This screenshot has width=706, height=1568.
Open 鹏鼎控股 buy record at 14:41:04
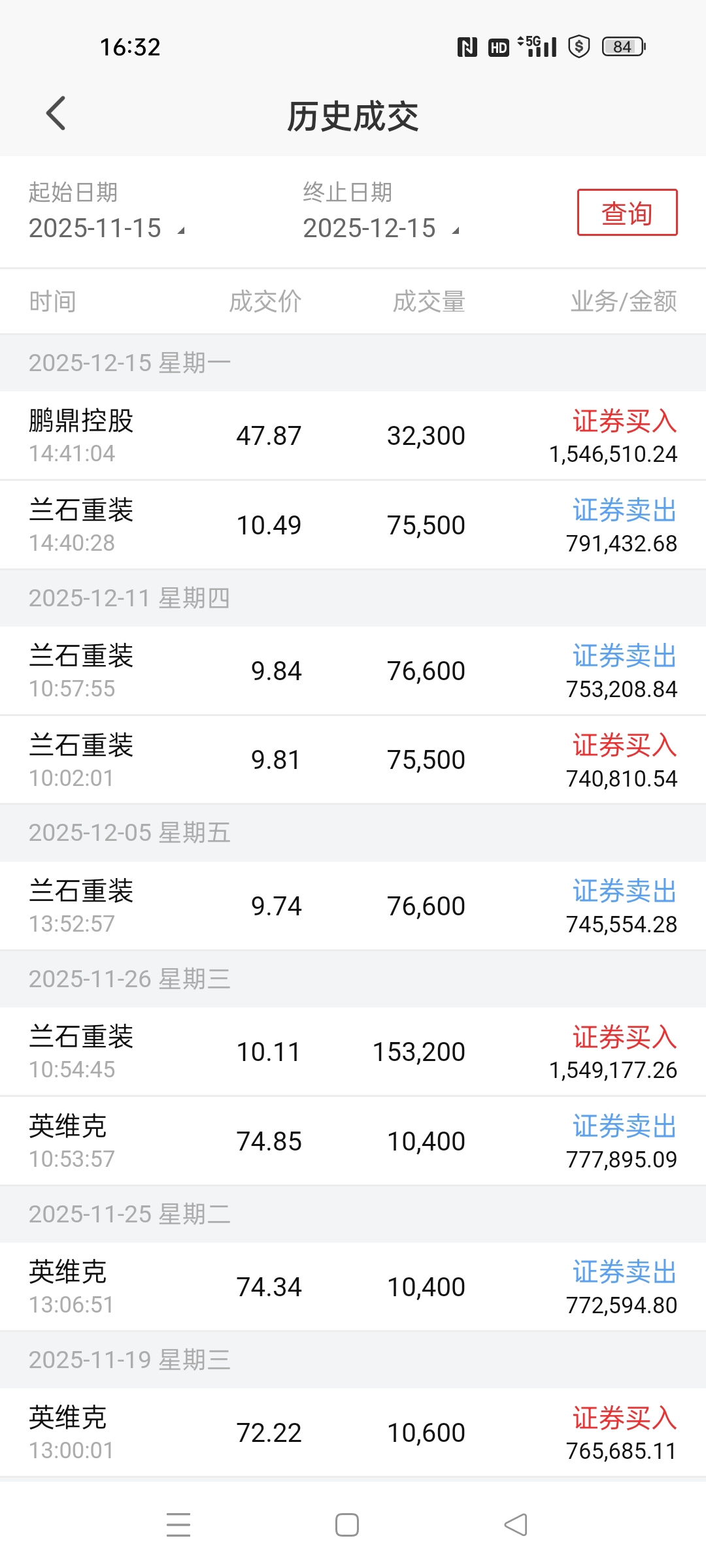pyautogui.click(x=353, y=436)
